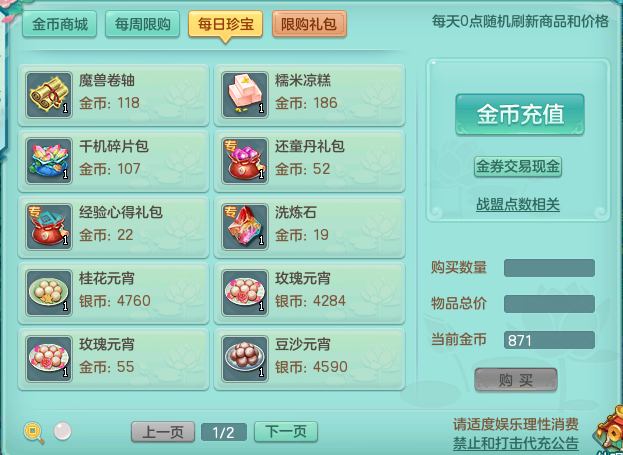Click the 金币充值 recharge button
This screenshot has height=455, width=623.
coord(520,114)
